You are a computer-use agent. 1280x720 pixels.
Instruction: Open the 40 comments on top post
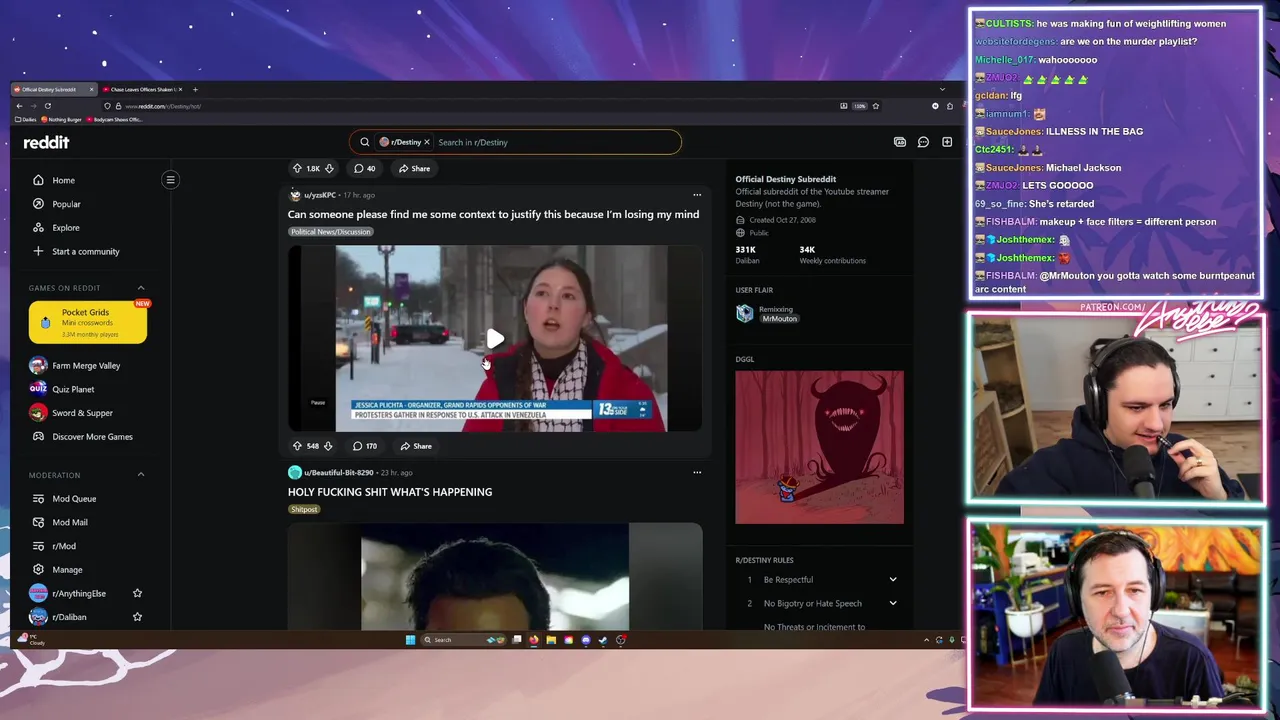(365, 168)
